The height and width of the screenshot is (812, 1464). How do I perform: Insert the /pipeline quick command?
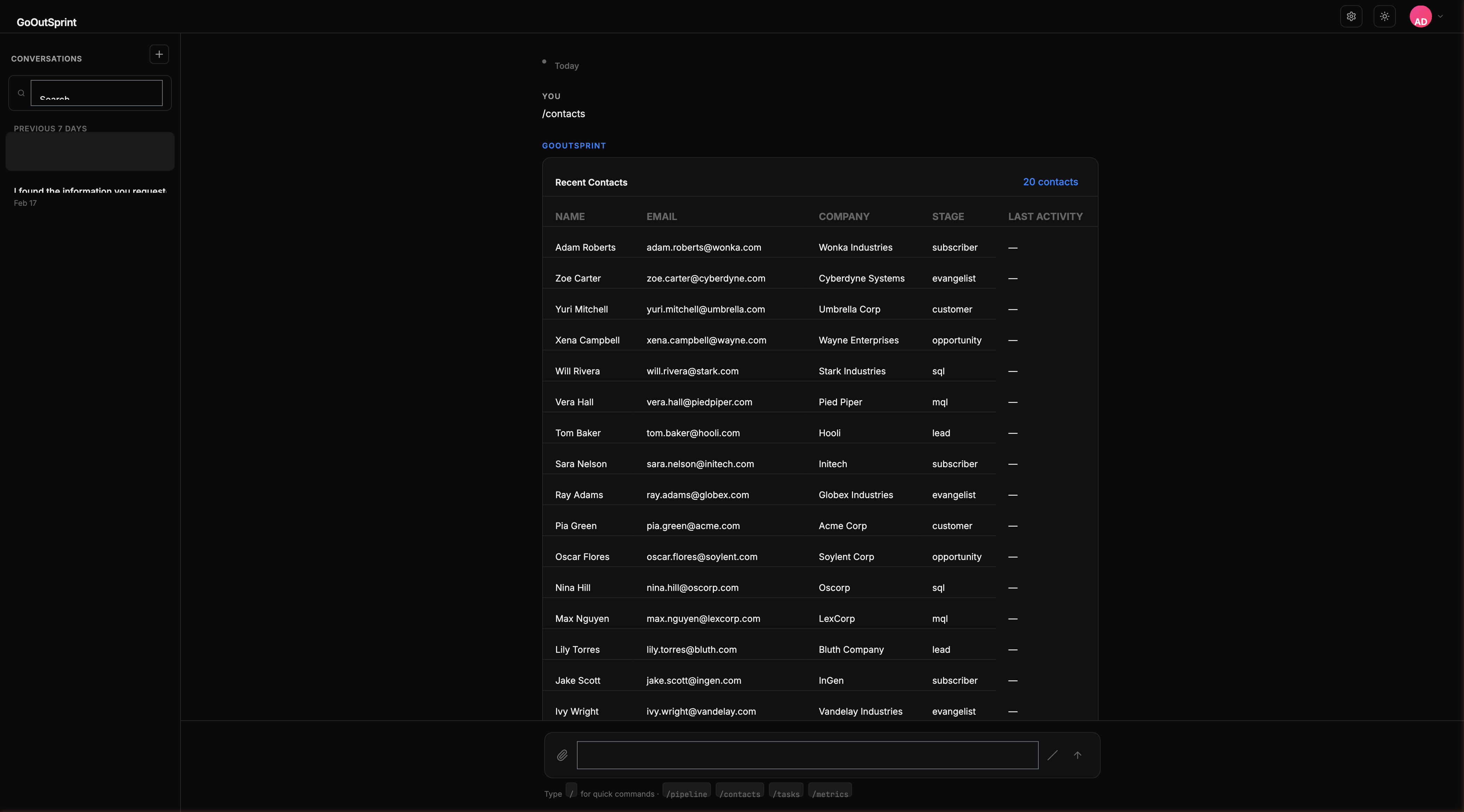click(686, 794)
